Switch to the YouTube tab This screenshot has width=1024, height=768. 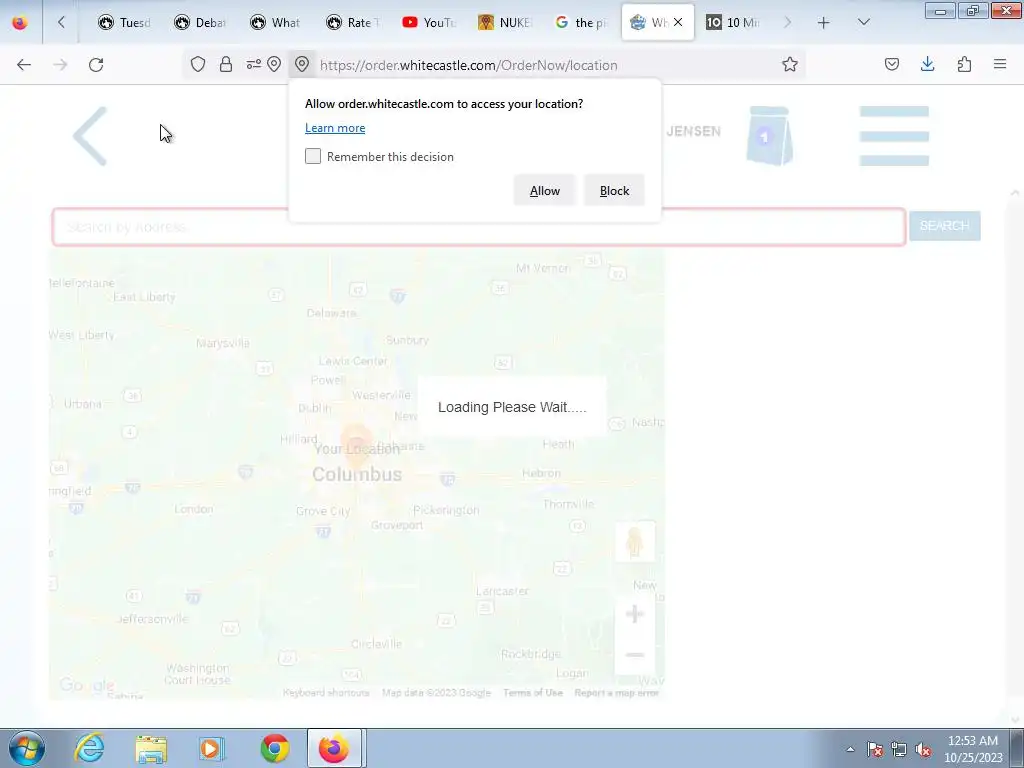[x=429, y=22]
